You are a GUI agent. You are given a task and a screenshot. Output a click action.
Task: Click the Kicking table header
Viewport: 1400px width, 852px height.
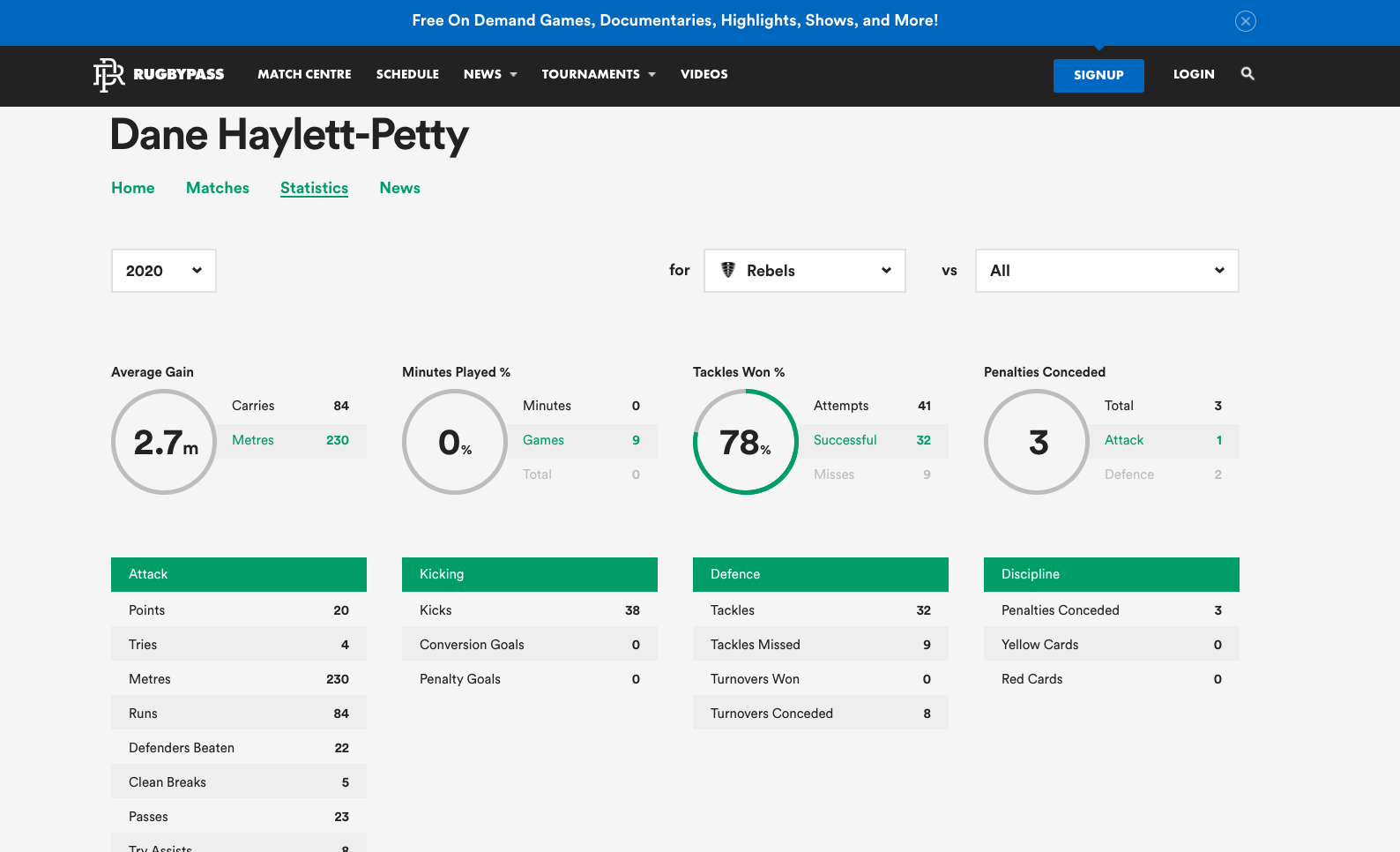pyautogui.click(x=530, y=574)
